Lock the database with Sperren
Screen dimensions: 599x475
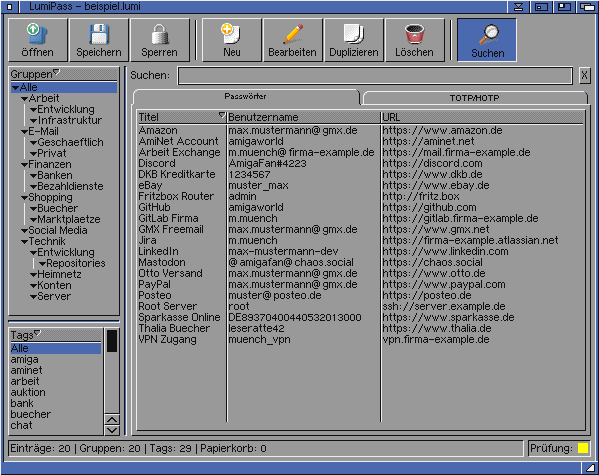coord(160,40)
